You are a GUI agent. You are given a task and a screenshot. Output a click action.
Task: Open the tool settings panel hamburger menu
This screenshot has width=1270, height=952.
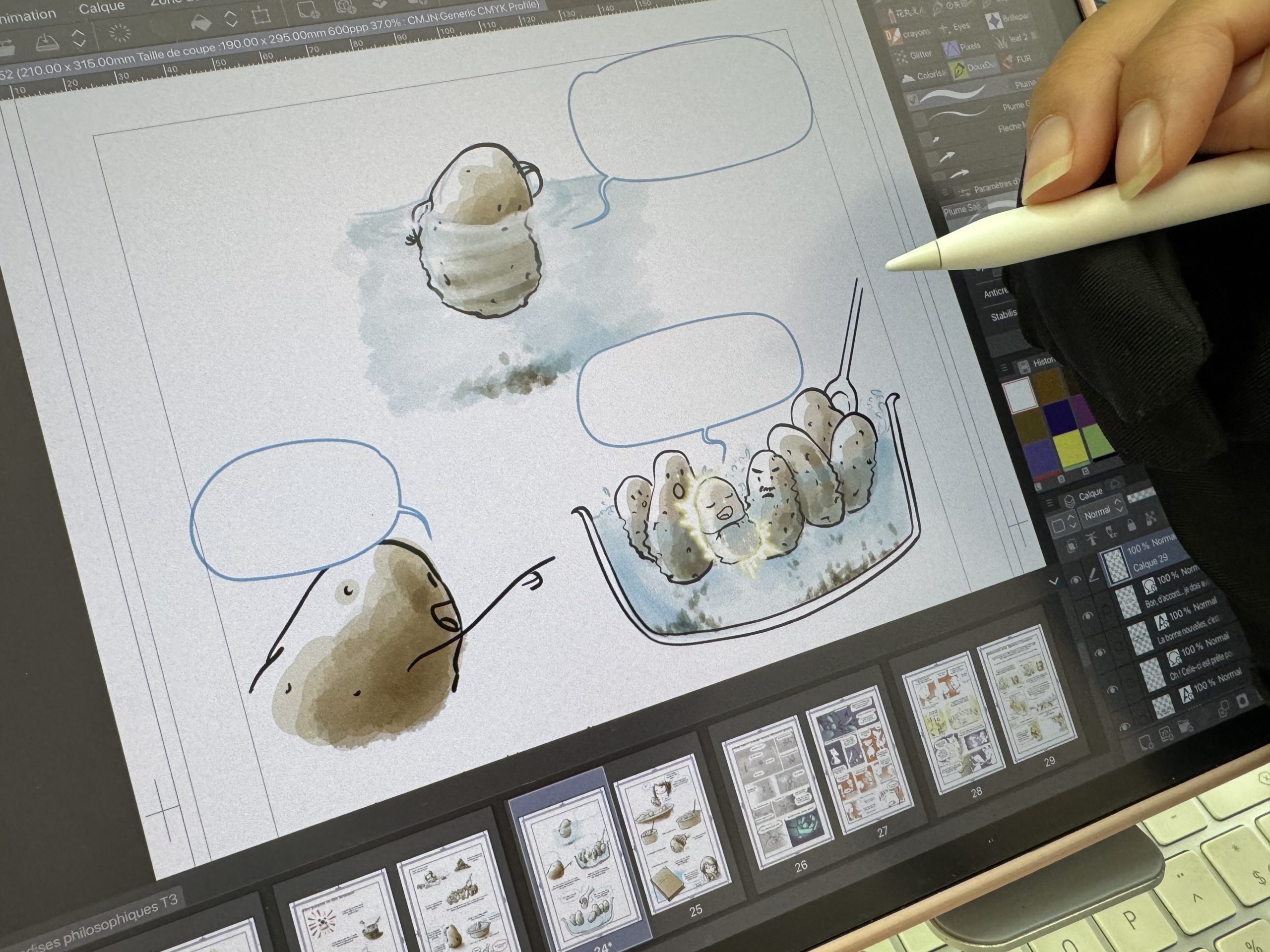[x=945, y=193]
